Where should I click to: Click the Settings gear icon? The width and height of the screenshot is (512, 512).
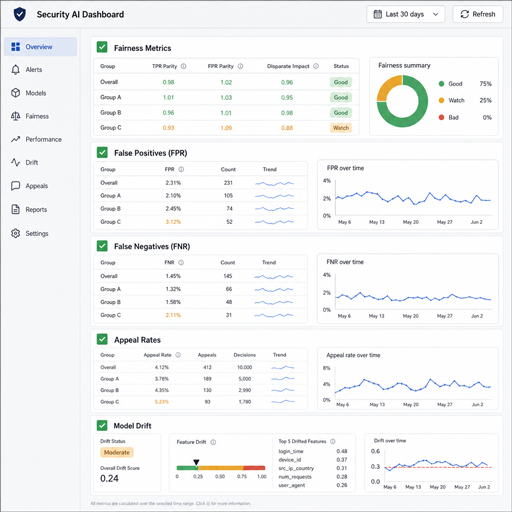pos(15,233)
